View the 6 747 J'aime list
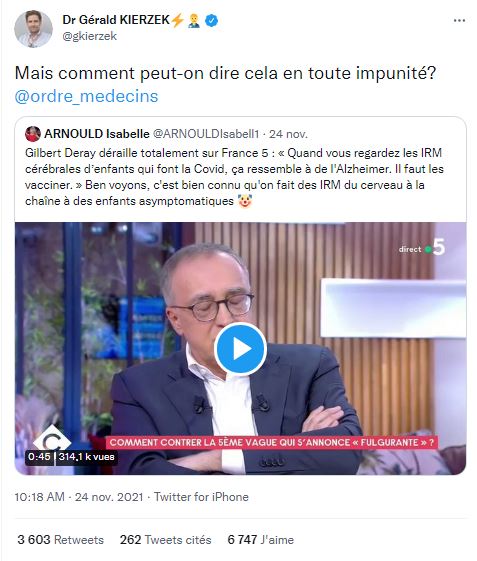477x561 pixels. coord(261,540)
